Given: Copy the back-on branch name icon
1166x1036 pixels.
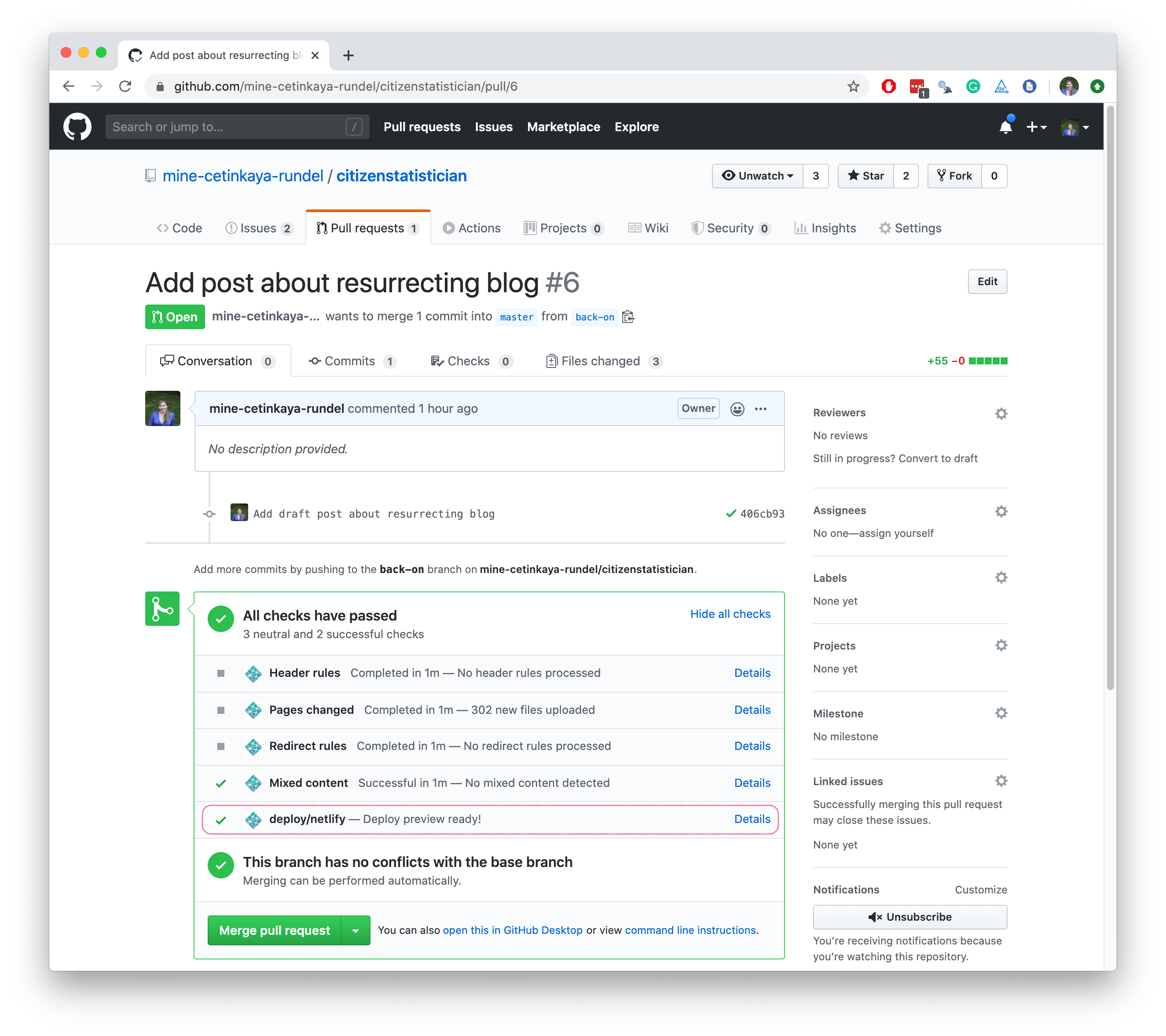Looking at the screenshot, I should (628, 316).
